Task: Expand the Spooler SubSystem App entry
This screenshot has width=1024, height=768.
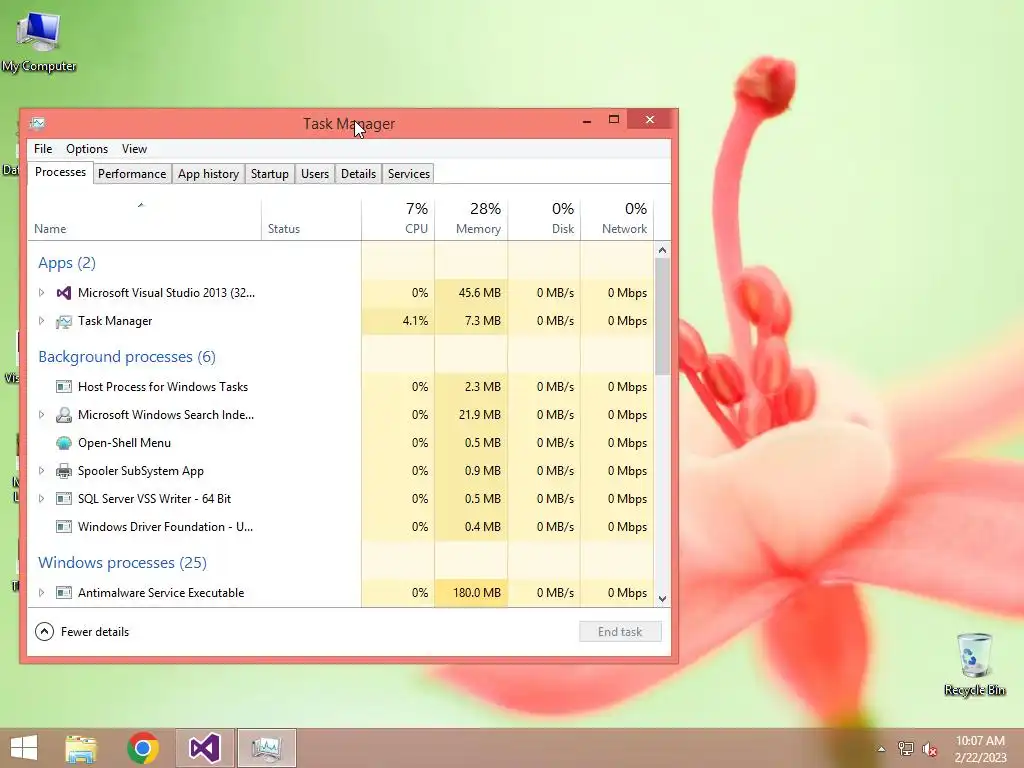Action: 41,471
